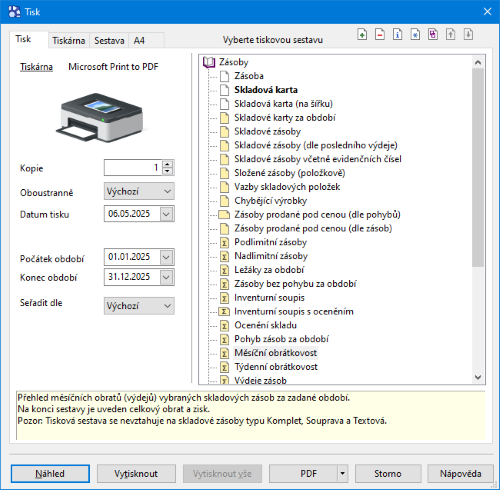This screenshot has height=490, width=500.
Task: Increase Kopie count with the up arrow
Action: click(167, 164)
